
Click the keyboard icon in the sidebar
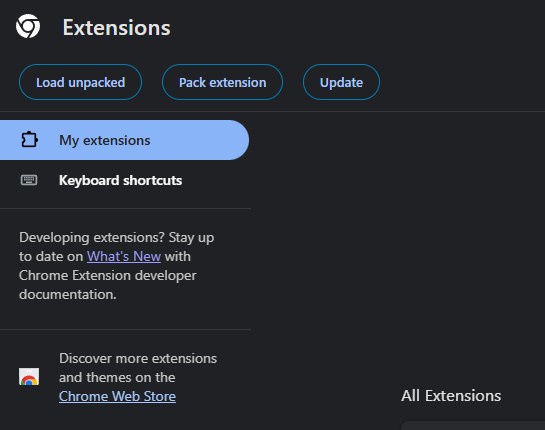(29, 180)
